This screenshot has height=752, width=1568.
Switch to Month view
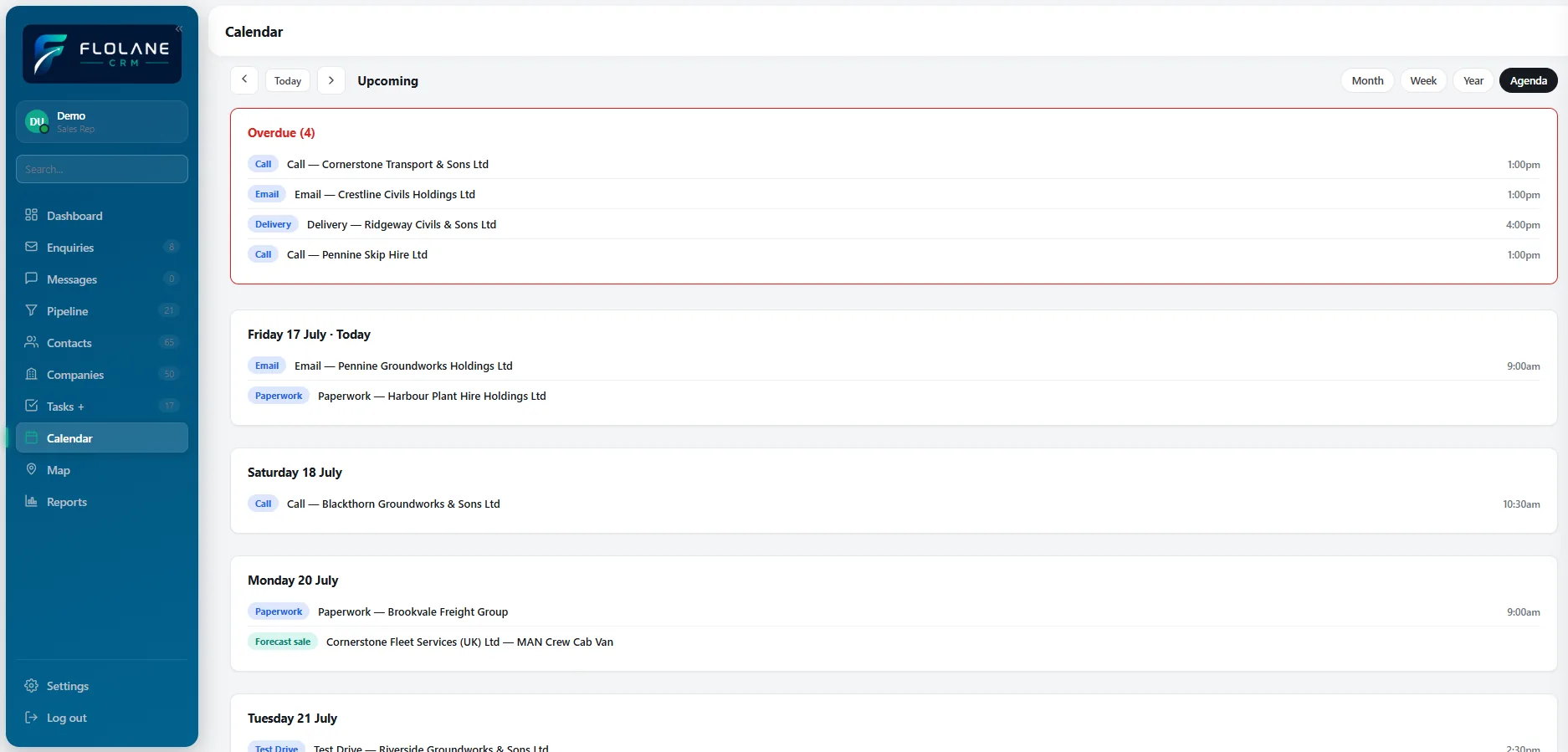tap(1367, 80)
